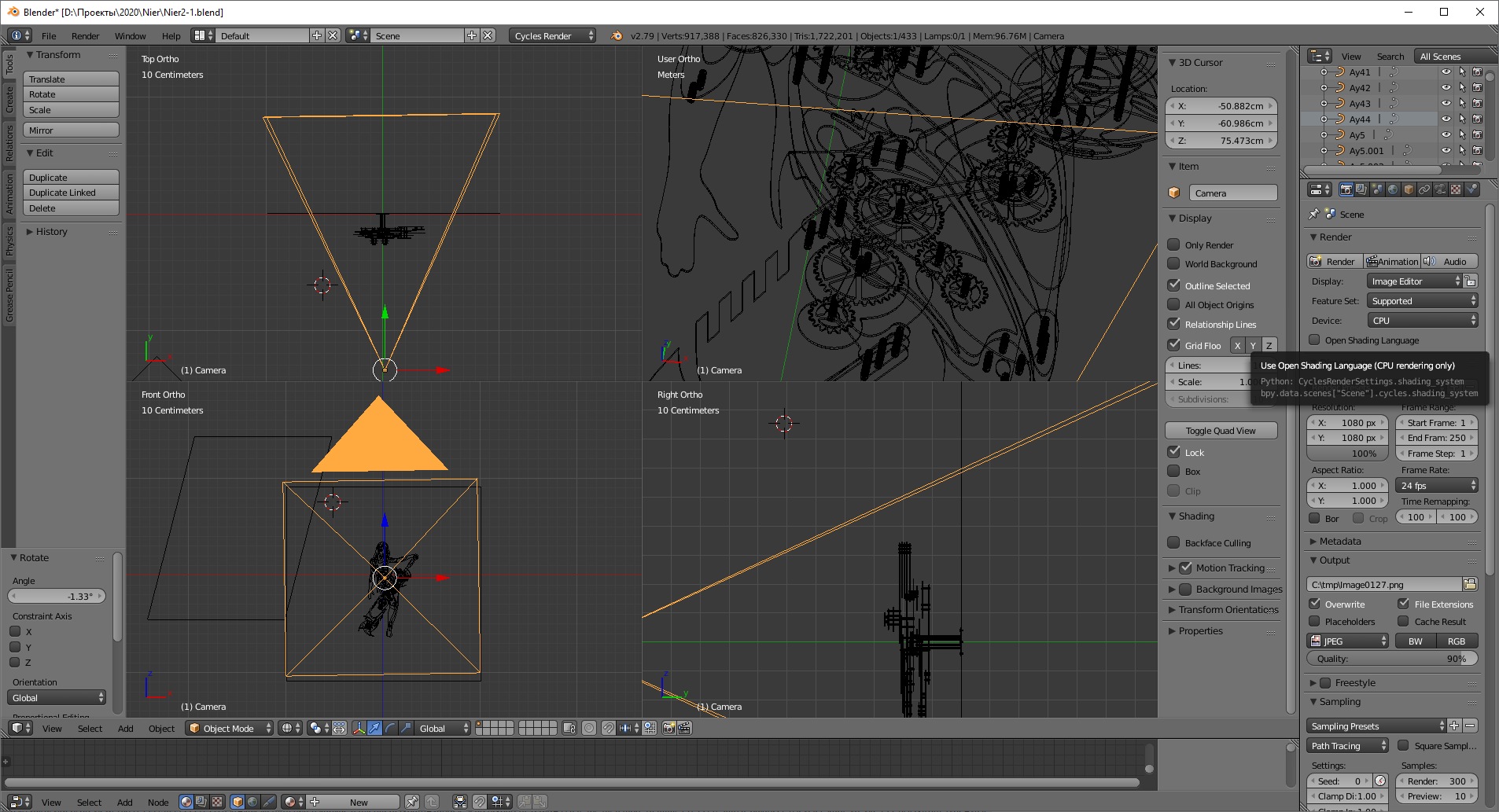Open the Object Constraints properties tab icon

pyautogui.click(x=1424, y=189)
